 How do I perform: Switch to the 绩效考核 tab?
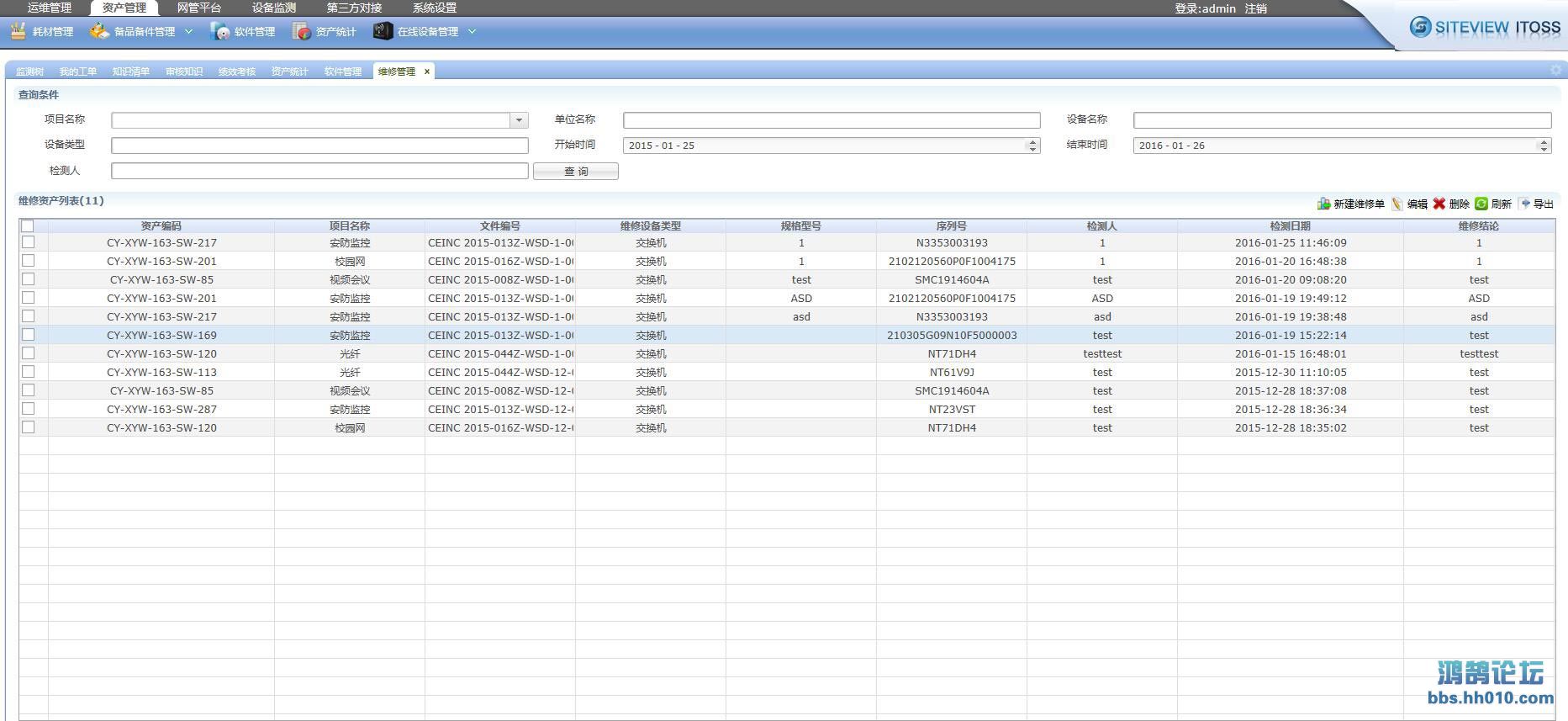click(x=237, y=72)
